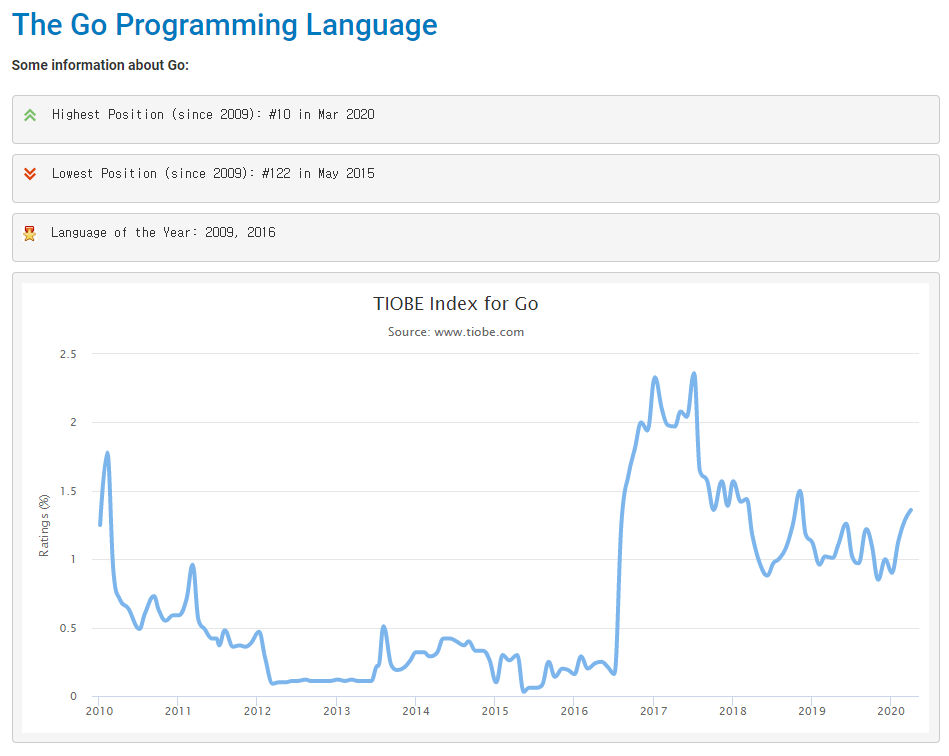Click 'Some information about Go:' text
Screen dimensions: 949x756
(100, 65)
